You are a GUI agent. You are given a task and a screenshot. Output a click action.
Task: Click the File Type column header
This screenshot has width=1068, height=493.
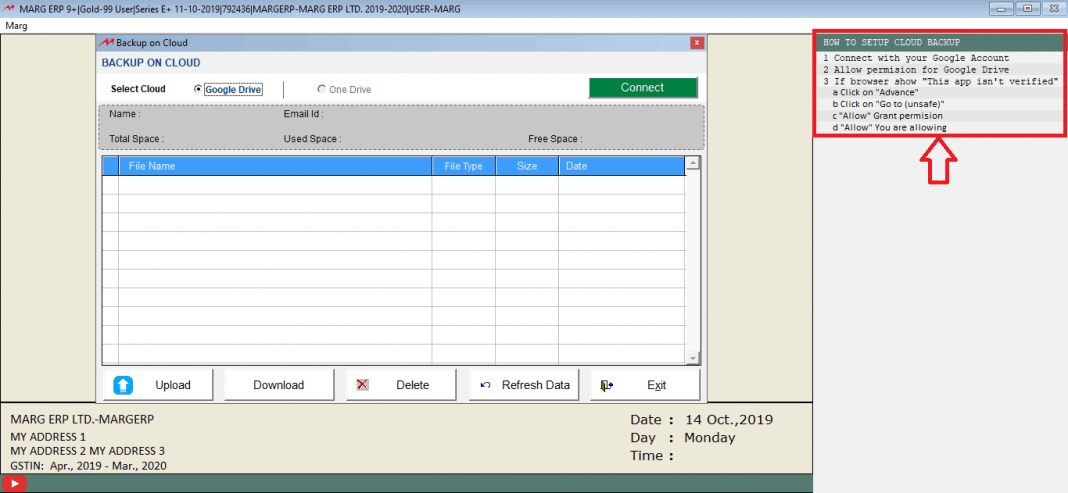463,166
